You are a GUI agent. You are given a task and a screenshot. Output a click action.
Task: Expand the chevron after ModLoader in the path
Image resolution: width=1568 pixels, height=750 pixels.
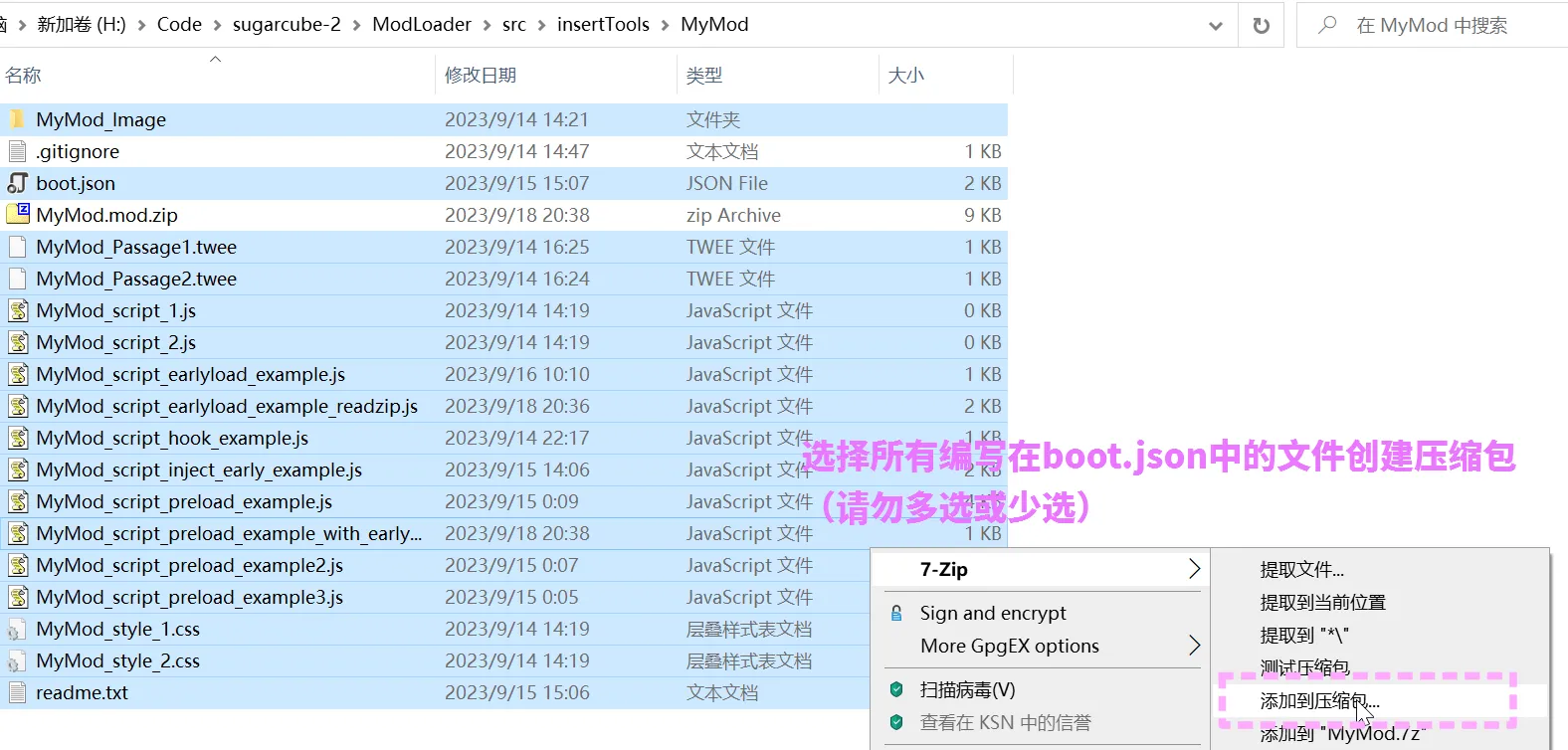pyautogui.click(x=487, y=25)
